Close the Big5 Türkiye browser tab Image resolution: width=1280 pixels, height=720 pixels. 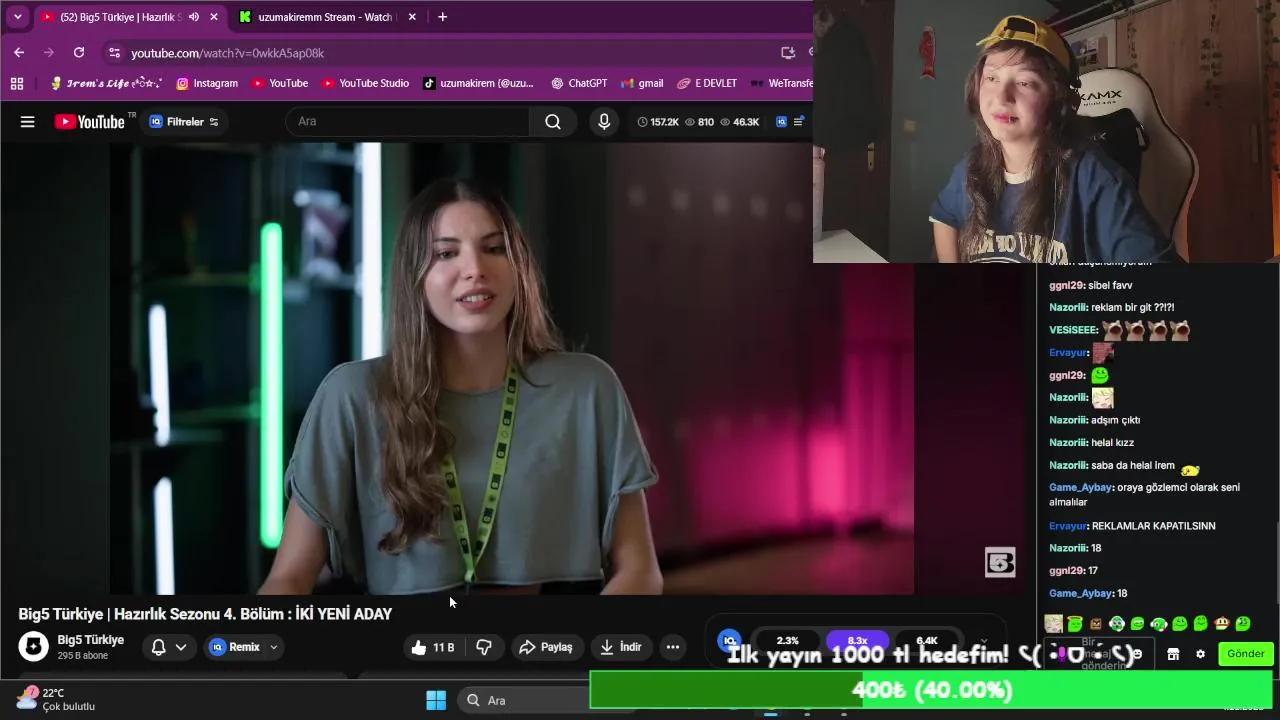[x=213, y=17]
